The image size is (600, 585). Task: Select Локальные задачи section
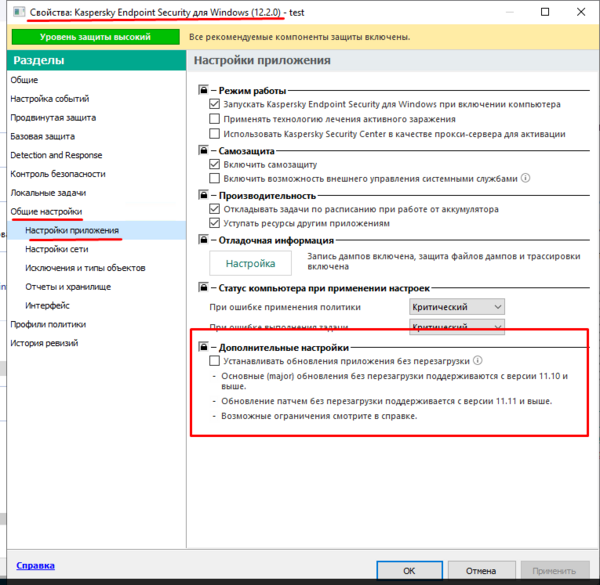coord(48,192)
